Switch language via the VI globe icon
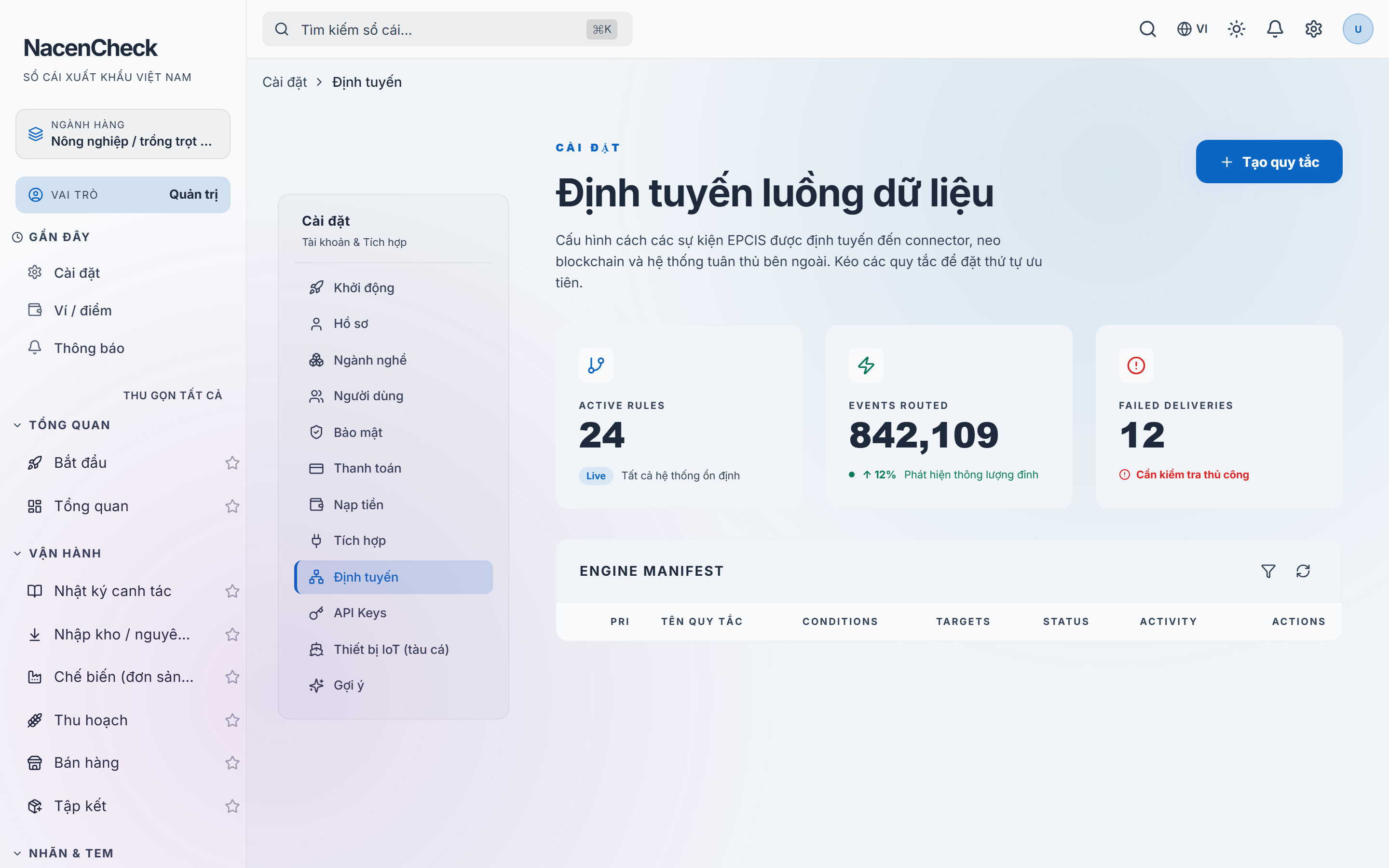Screen dimensions: 1389x868 coord(1192,29)
